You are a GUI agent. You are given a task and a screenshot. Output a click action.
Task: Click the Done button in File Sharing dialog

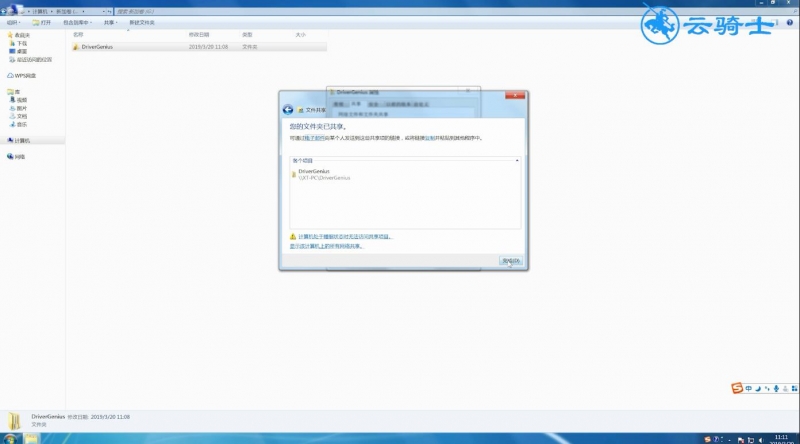click(x=511, y=261)
